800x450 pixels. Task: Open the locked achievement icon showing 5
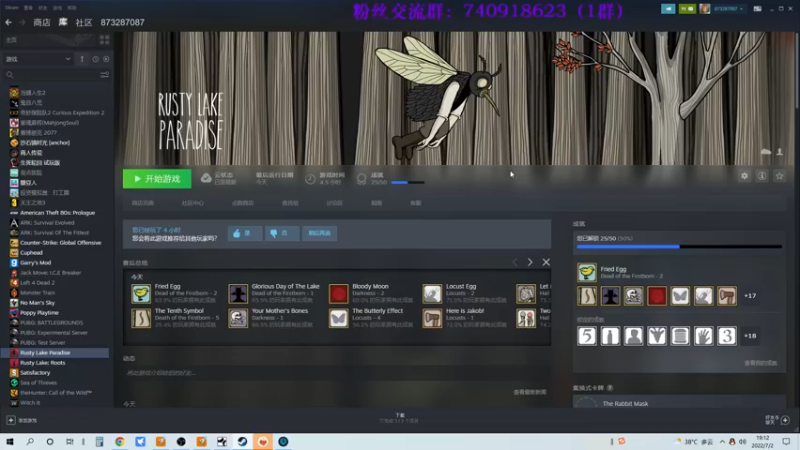click(x=587, y=336)
